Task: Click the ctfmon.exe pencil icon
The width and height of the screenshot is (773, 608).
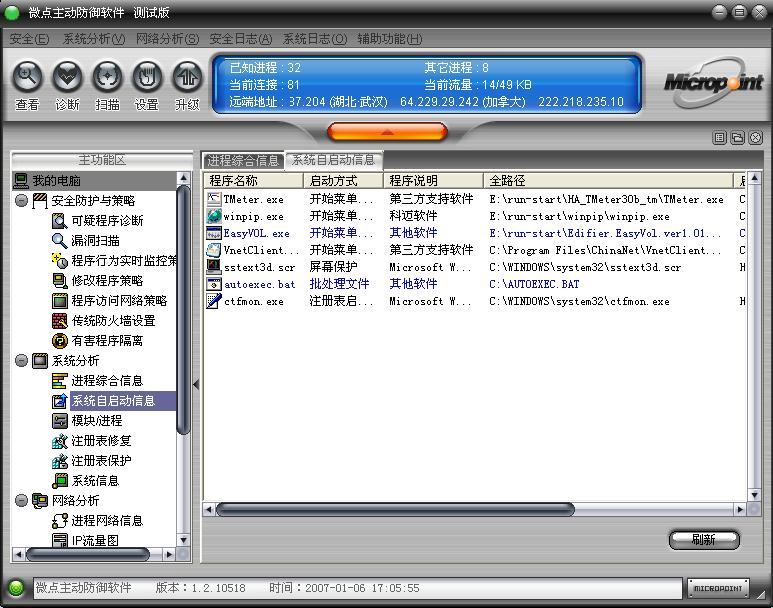Action: [x=213, y=301]
